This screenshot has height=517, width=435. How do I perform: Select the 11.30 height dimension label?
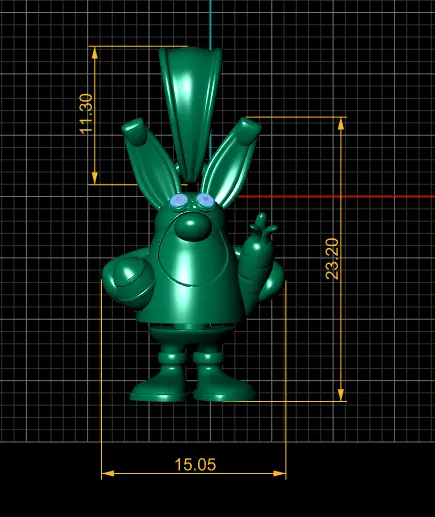click(86, 114)
